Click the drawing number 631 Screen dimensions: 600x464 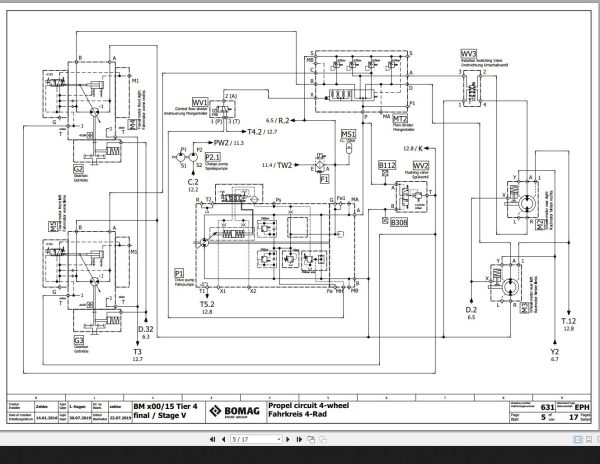(547, 407)
